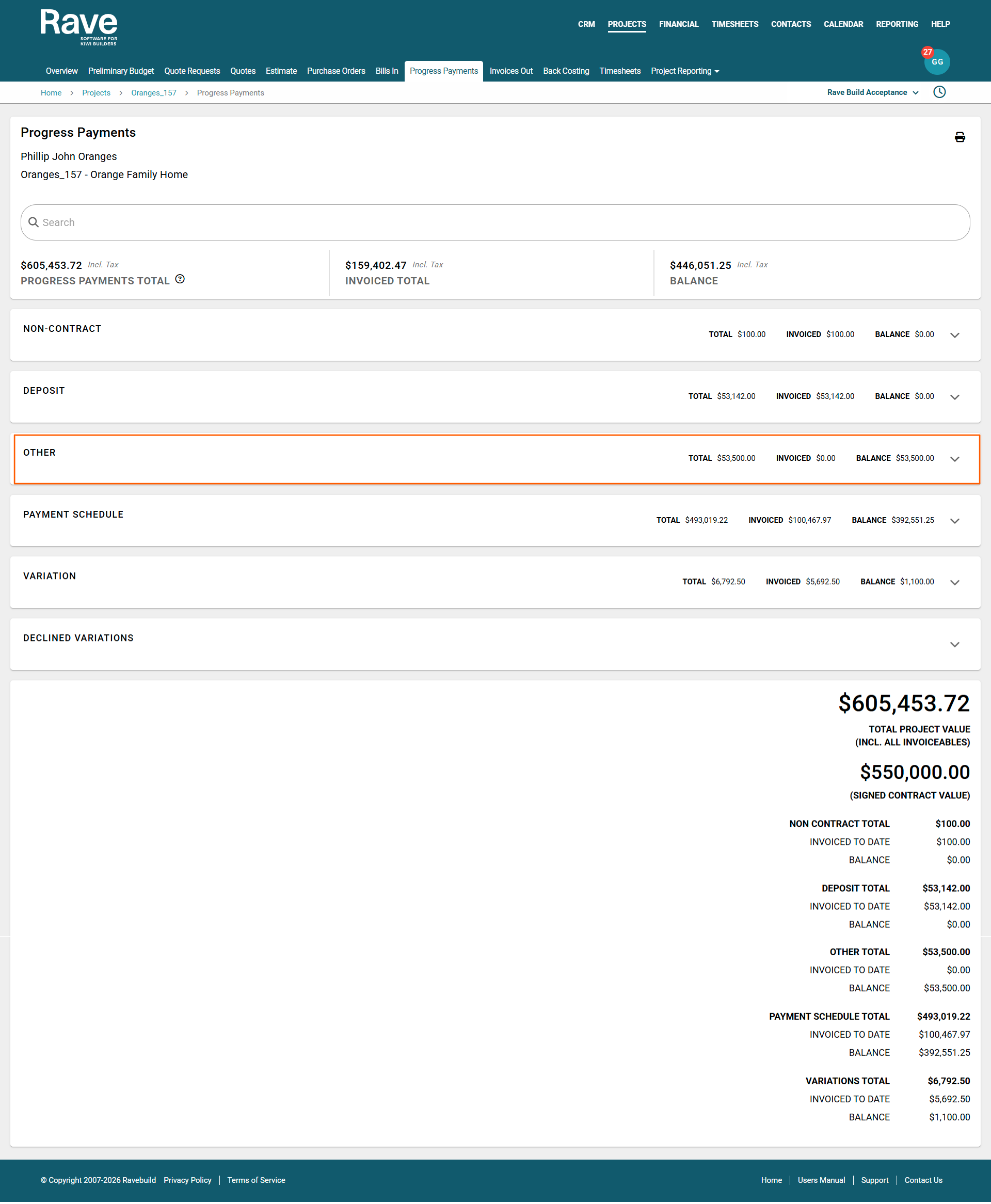The image size is (991, 1204).
Task: Open the Financial menu
Action: click(x=678, y=24)
